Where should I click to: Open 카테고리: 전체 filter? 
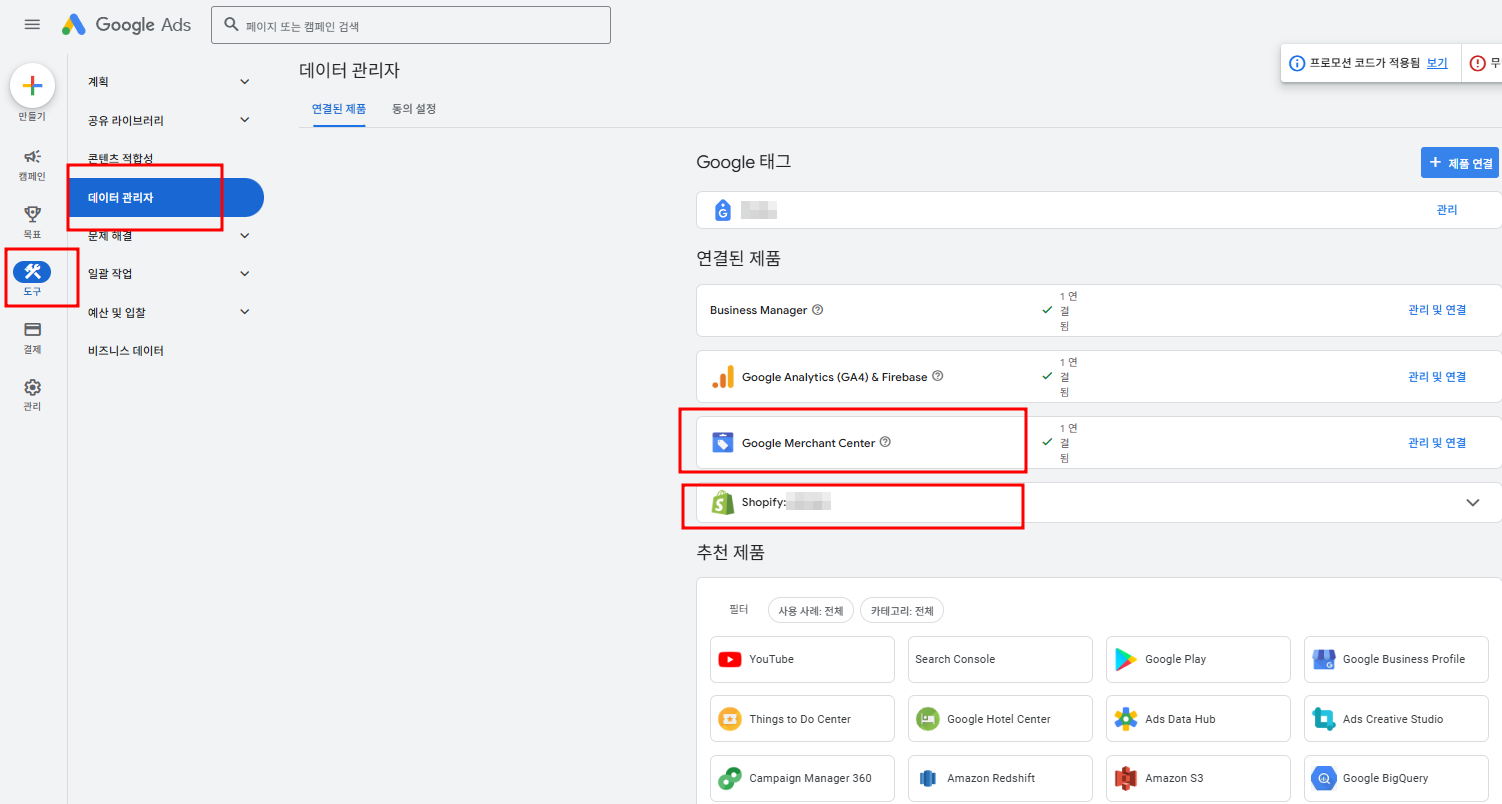pos(902,611)
